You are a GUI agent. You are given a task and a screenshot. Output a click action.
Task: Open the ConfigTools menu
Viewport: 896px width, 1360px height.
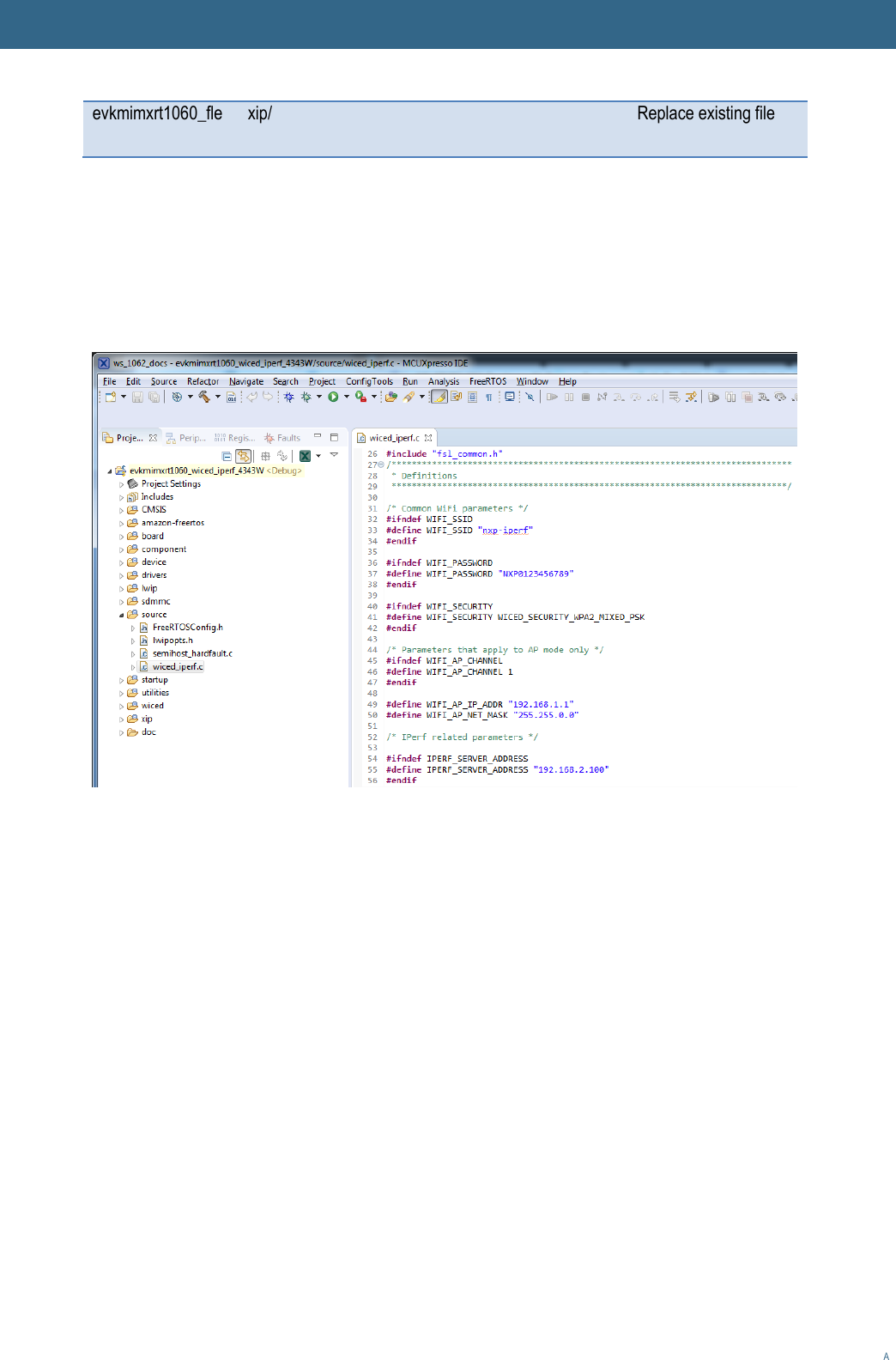tap(369, 381)
